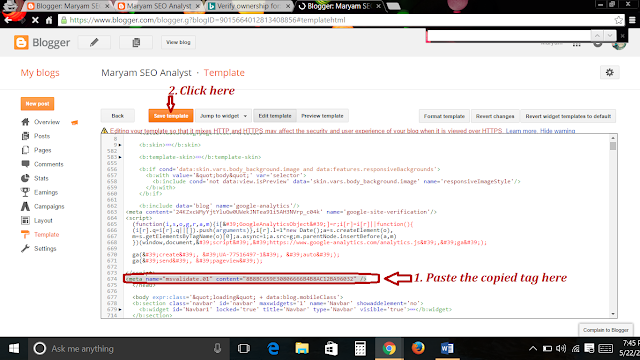The height and width of the screenshot is (360, 640).
Task: Click the Save template button
Action: pyautogui.click(x=171, y=116)
